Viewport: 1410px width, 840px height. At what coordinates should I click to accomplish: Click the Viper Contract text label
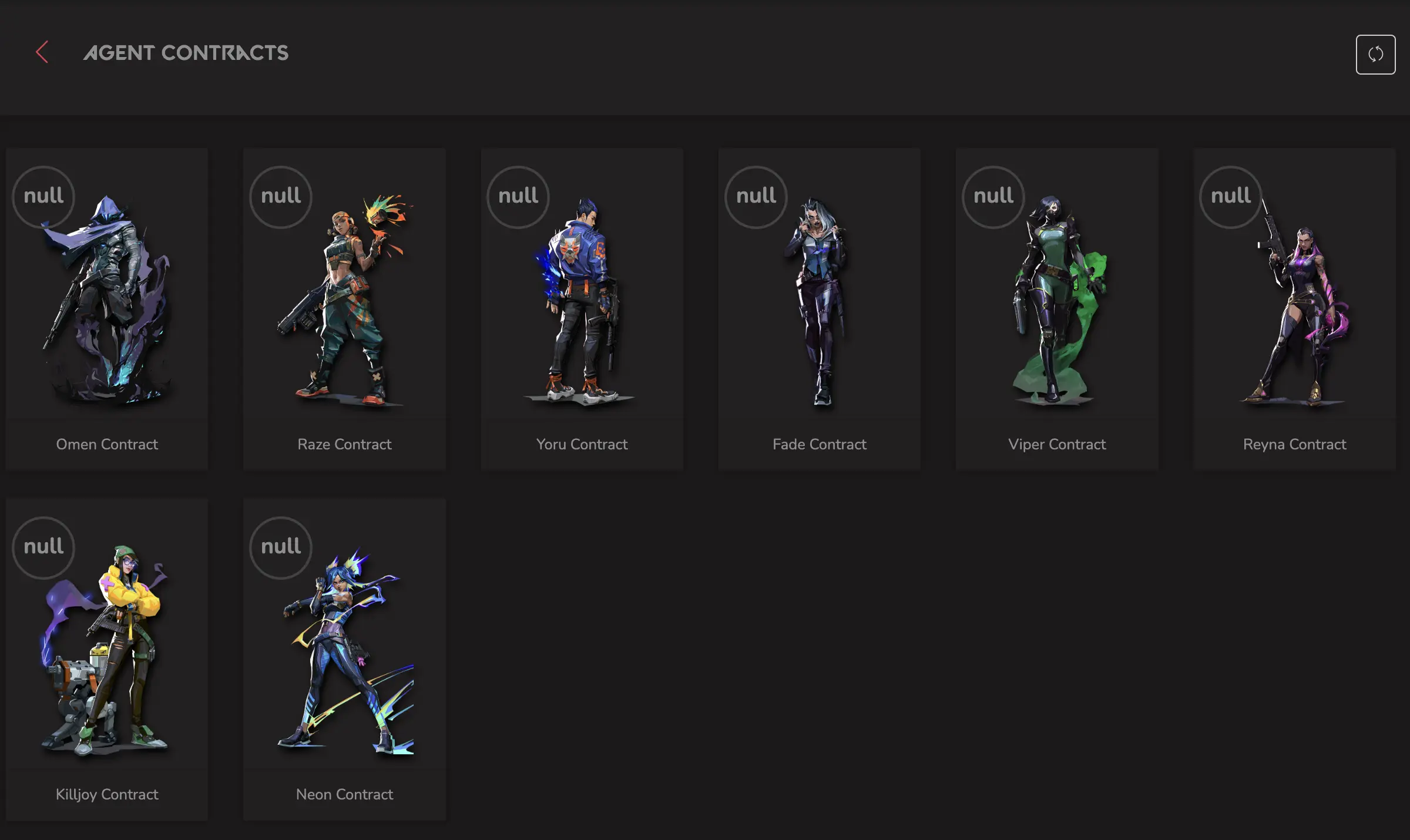click(x=1057, y=444)
